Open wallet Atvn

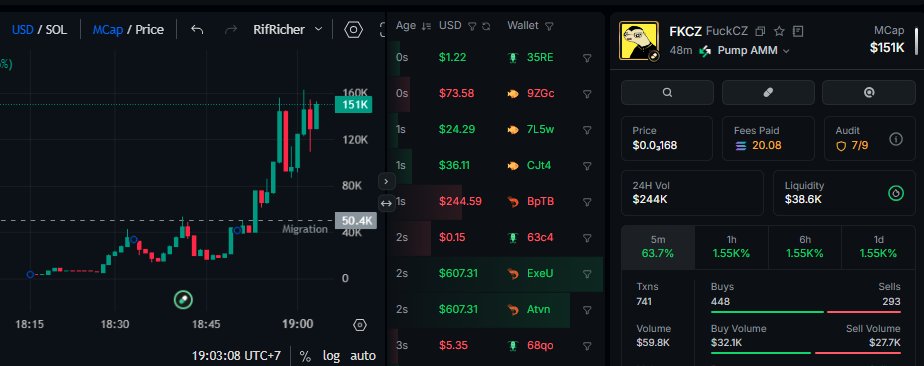539,309
